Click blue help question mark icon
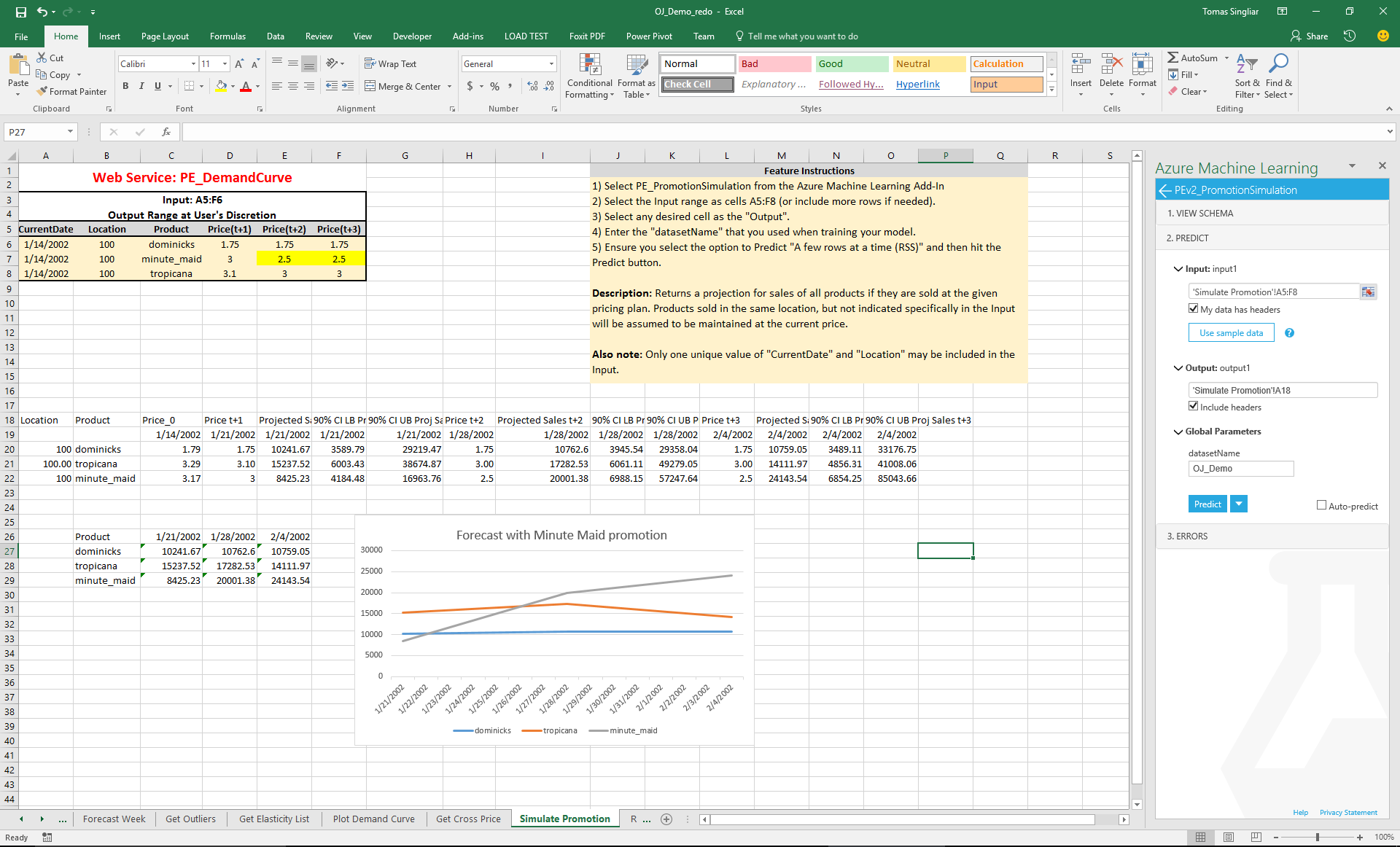1400x847 pixels. [x=1289, y=333]
